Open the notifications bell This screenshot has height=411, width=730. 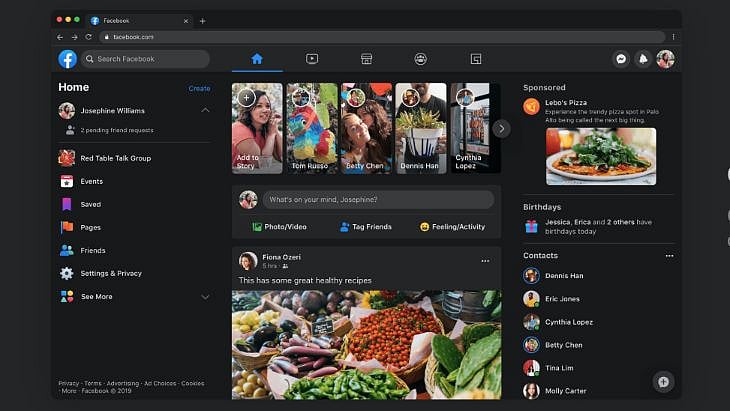click(x=643, y=59)
